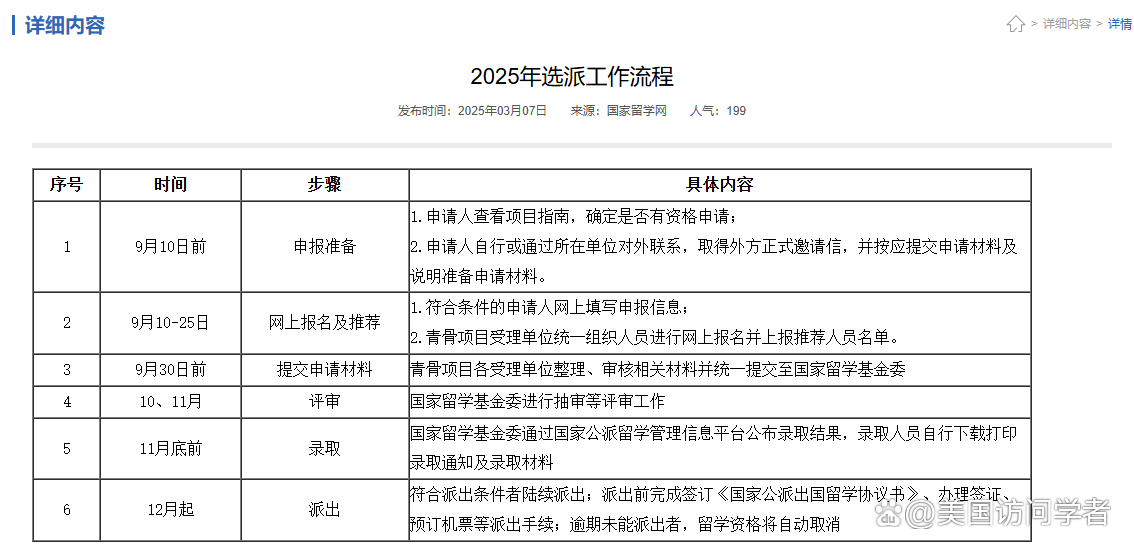Open the 详情 breadcrumb link
1134x552 pixels.
(1120, 24)
